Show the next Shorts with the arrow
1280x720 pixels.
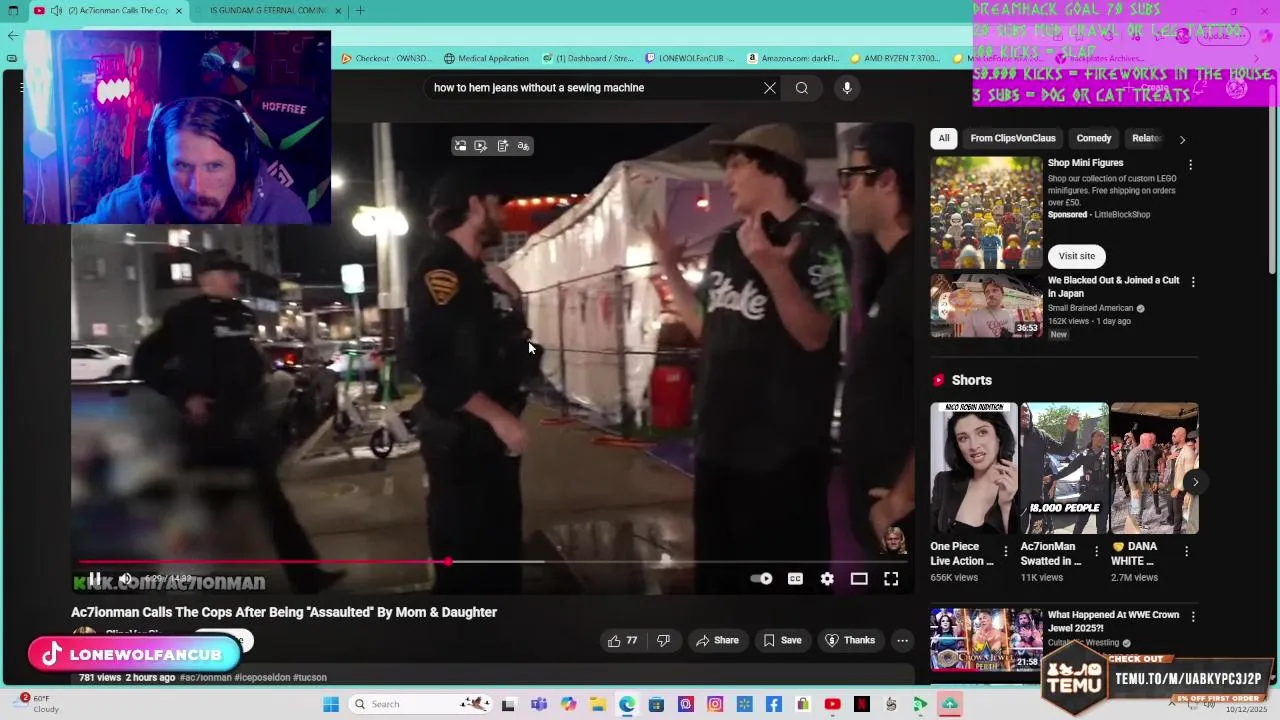pyautogui.click(x=1195, y=482)
